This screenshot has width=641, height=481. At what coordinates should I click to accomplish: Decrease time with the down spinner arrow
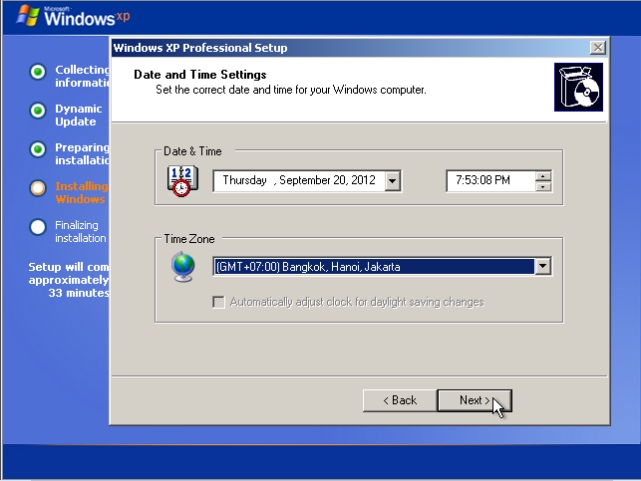(543, 186)
